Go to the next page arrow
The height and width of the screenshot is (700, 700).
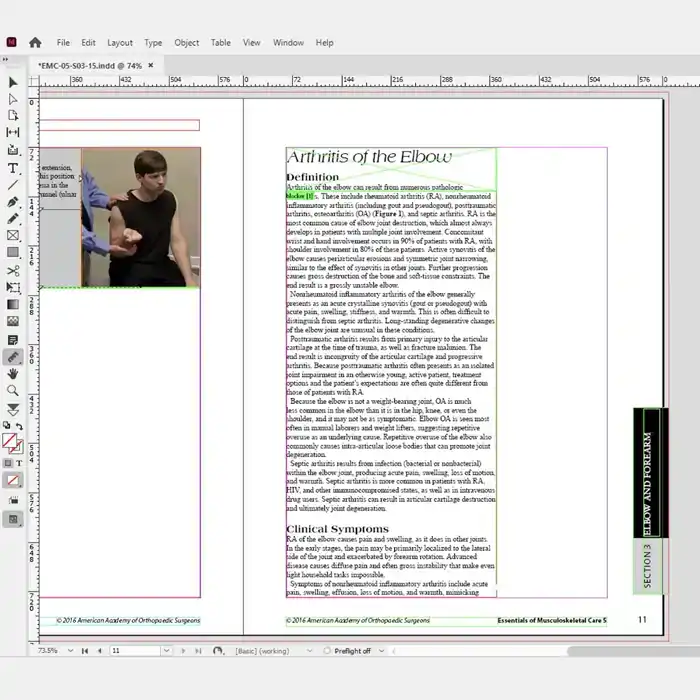[x=183, y=651]
